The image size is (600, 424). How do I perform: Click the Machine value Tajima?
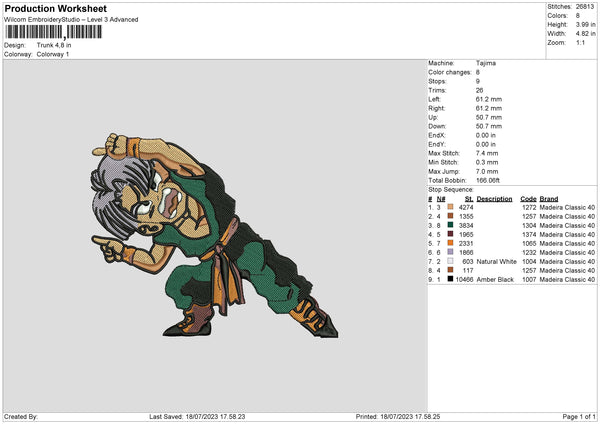(487, 63)
